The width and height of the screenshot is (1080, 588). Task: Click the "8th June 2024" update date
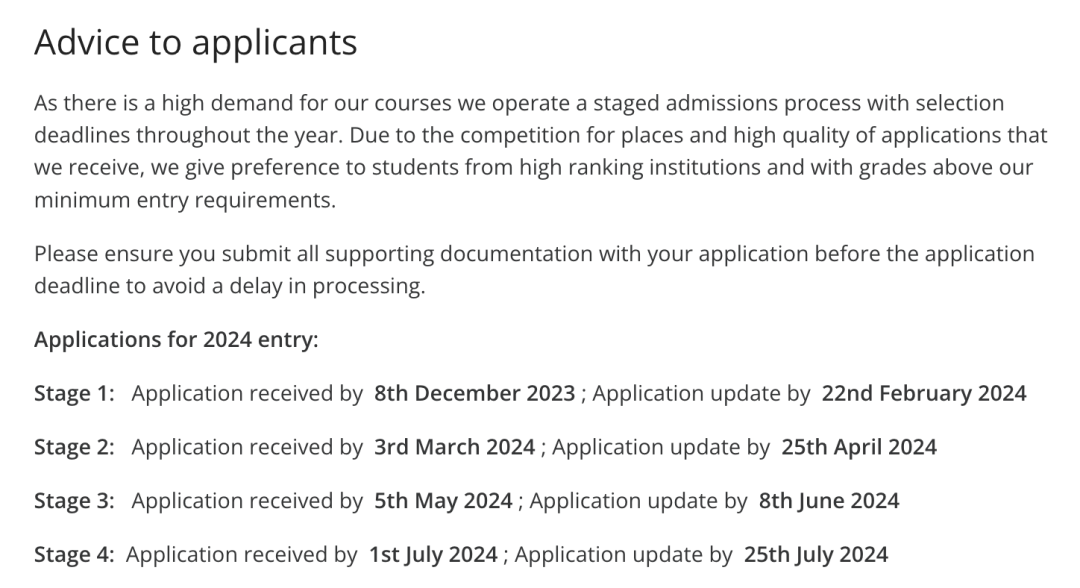point(829,500)
